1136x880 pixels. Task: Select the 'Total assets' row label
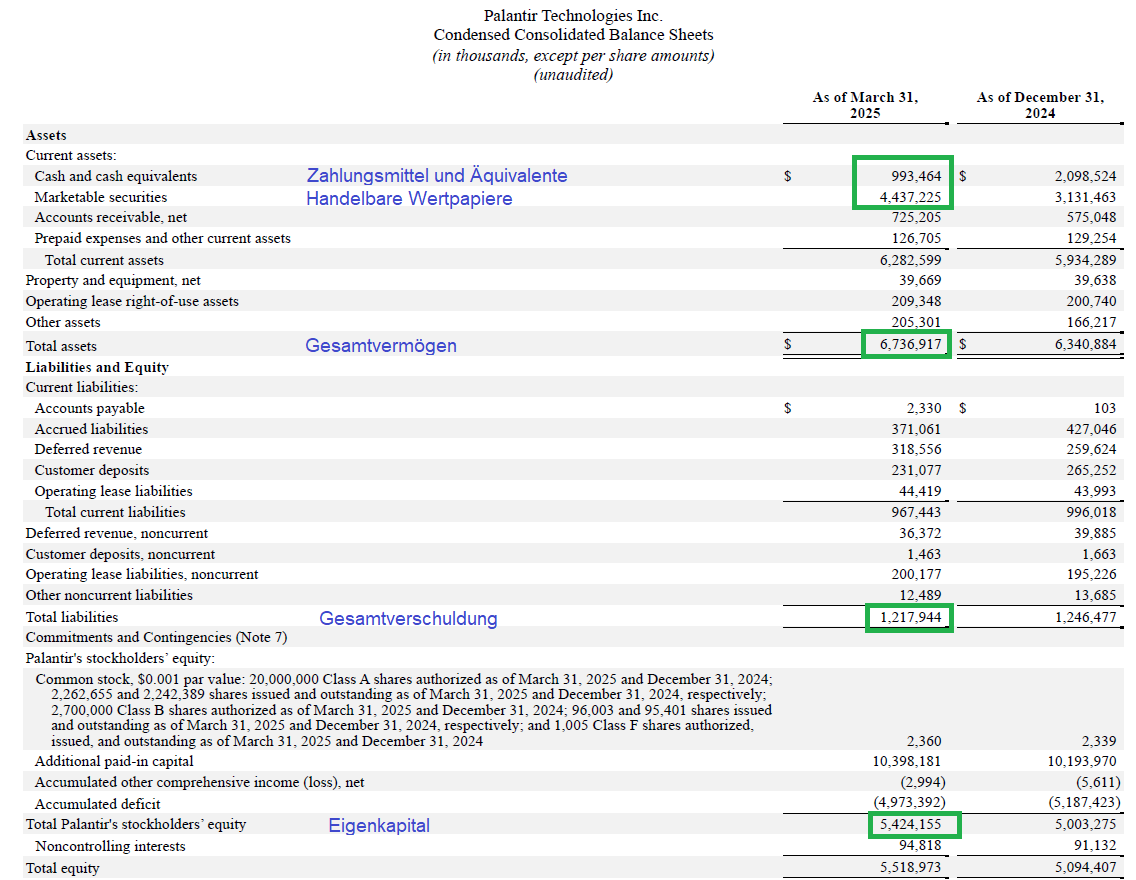click(x=61, y=346)
